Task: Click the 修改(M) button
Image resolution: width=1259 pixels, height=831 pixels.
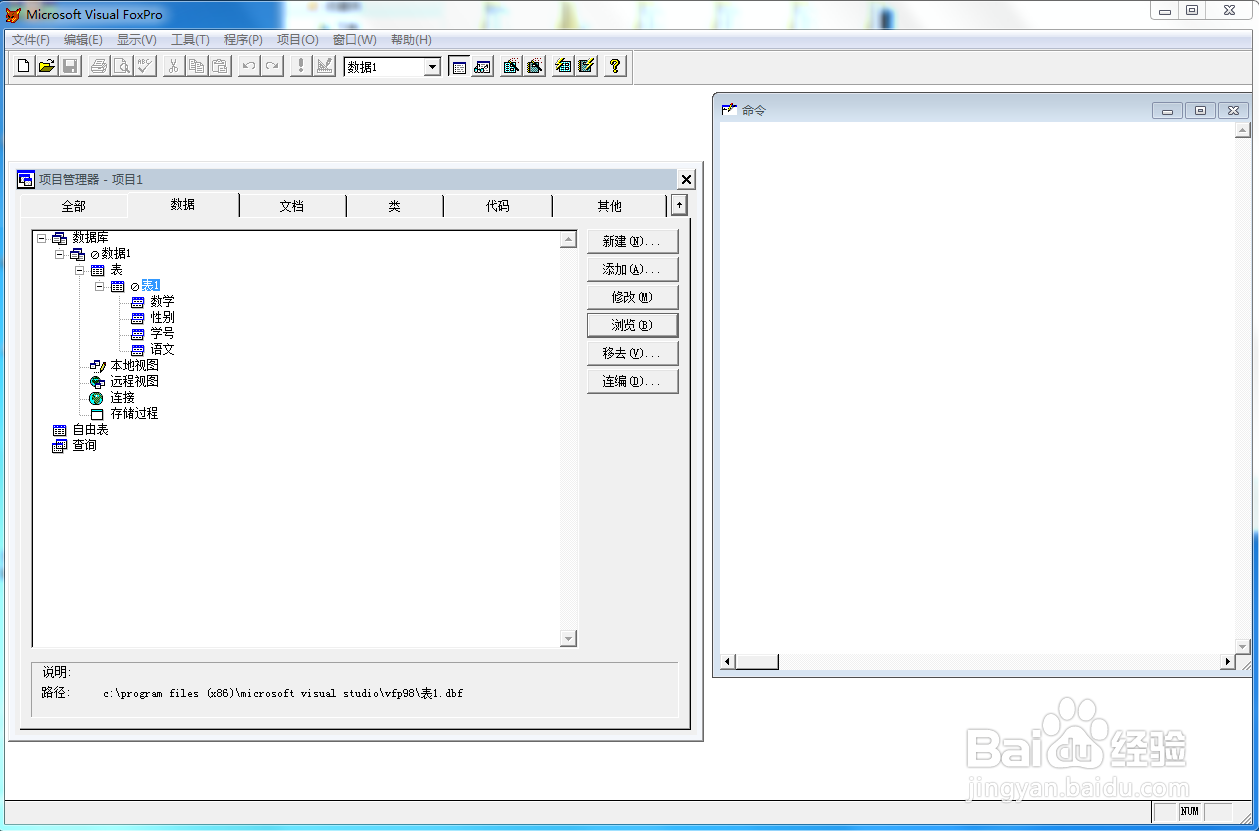Action: 632,297
